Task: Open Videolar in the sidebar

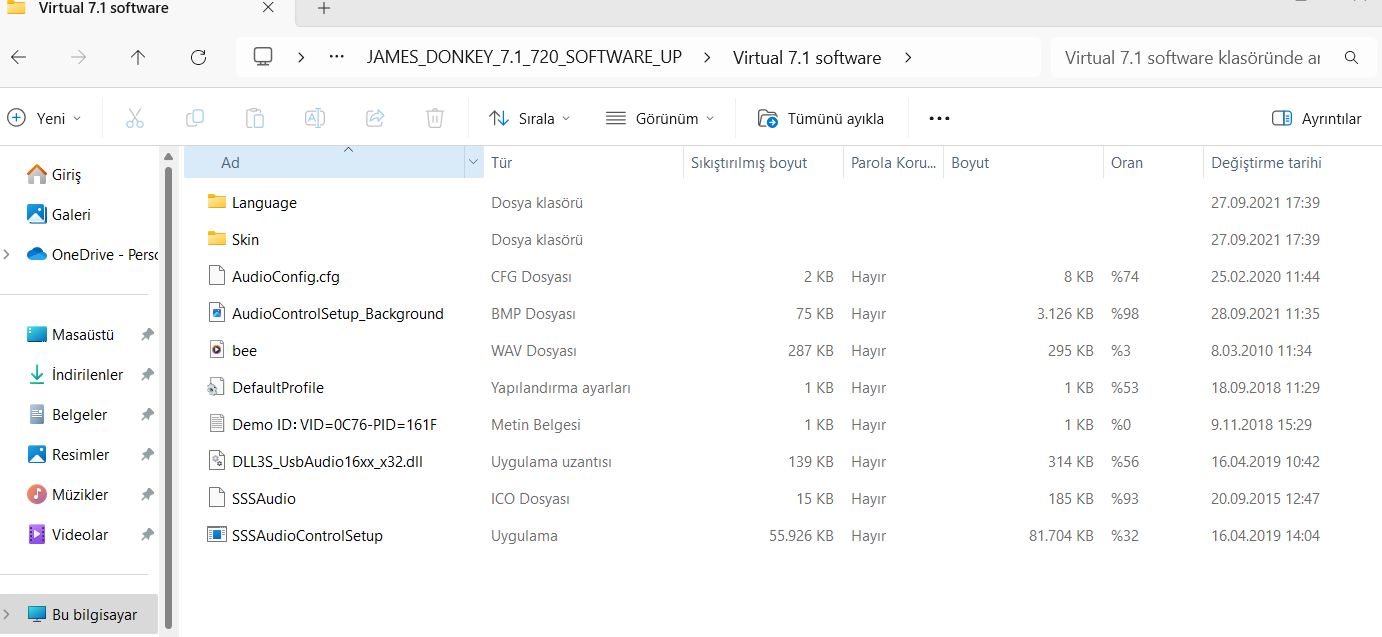Action: click(x=80, y=534)
